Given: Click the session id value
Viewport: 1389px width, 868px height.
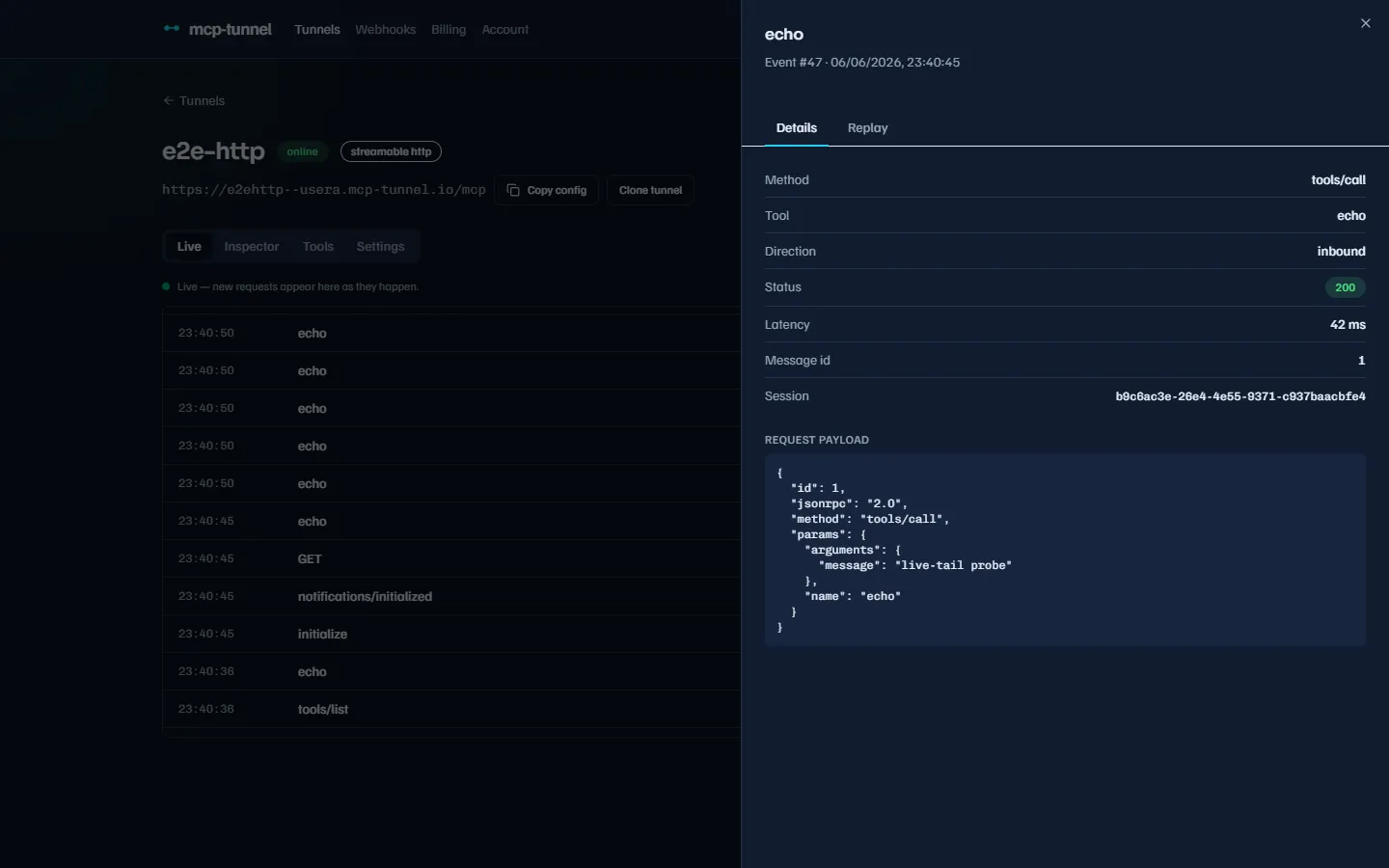Looking at the screenshot, I should pos(1240,396).
